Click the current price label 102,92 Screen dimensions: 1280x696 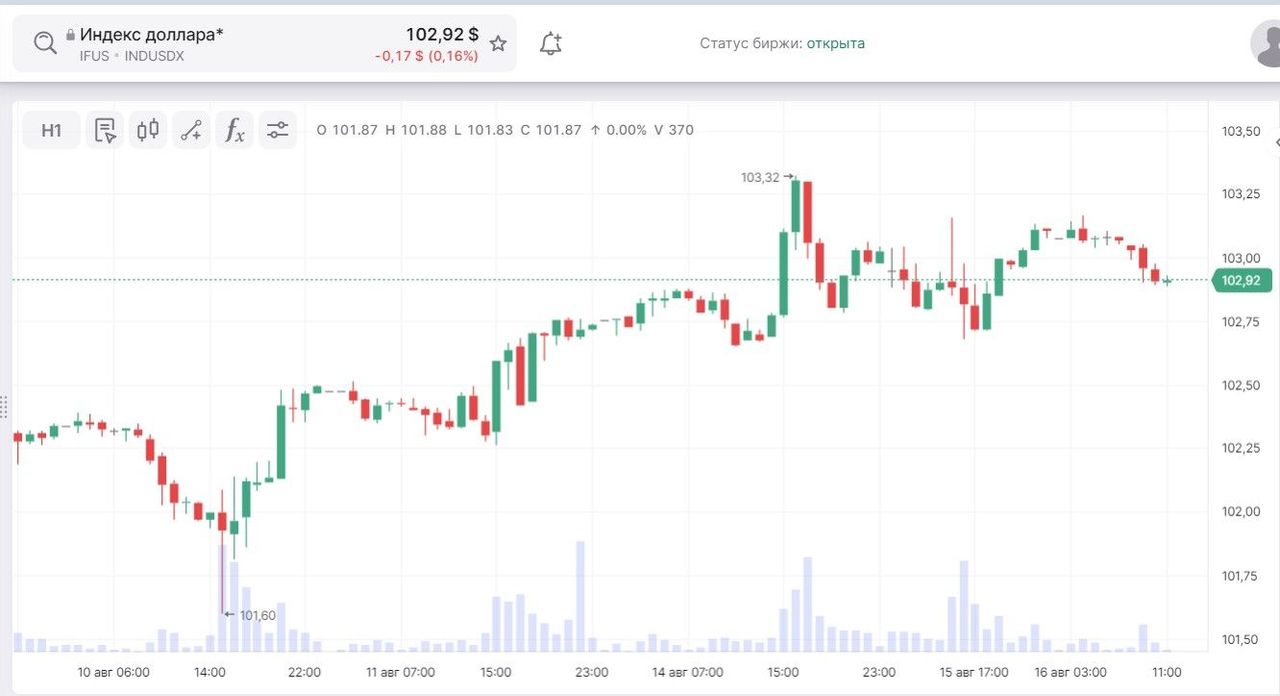[1241, 281]
